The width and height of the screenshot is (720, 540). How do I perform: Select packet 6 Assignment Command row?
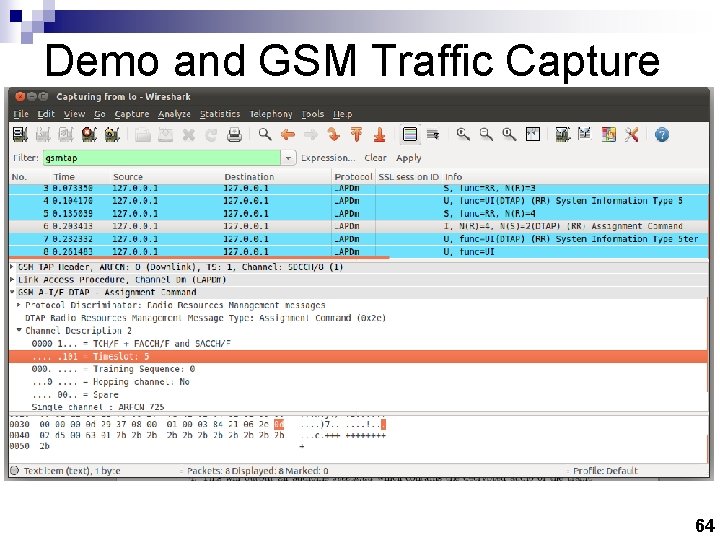[x=358, y=226]
